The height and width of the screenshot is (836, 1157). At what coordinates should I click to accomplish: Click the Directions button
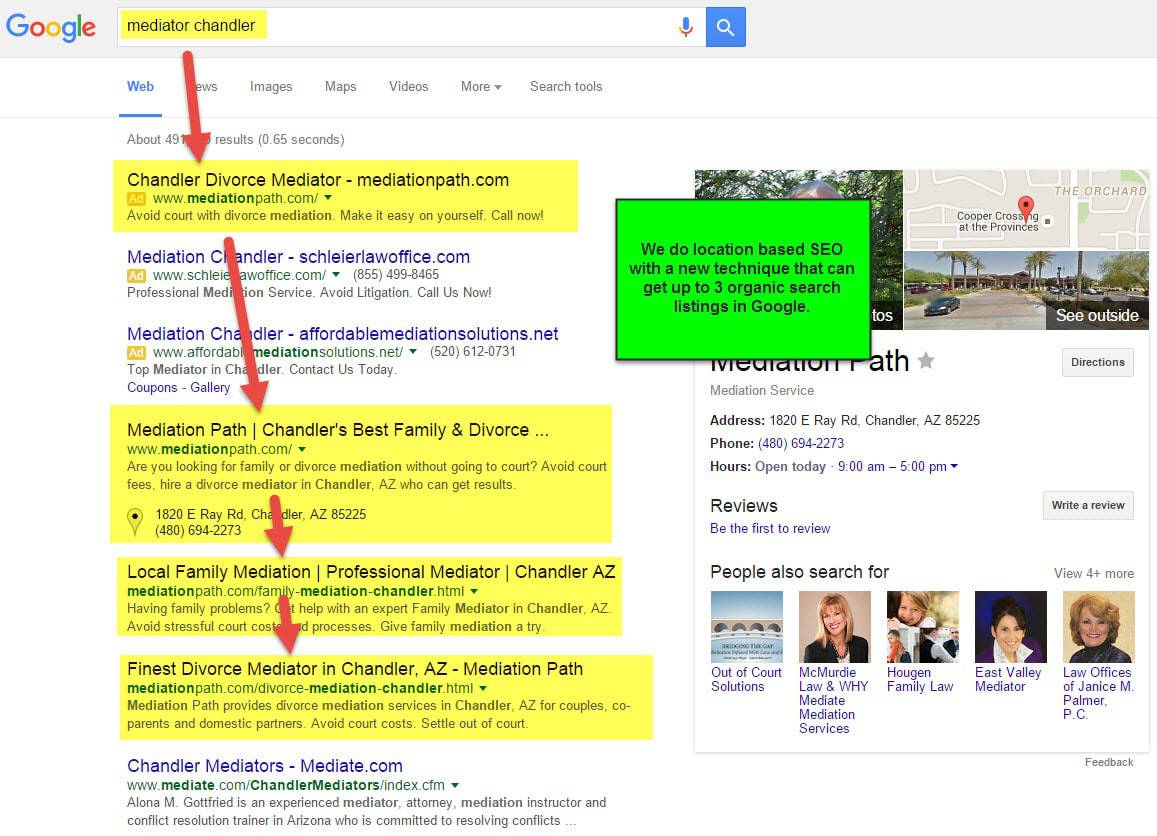tap(1097, 362)
